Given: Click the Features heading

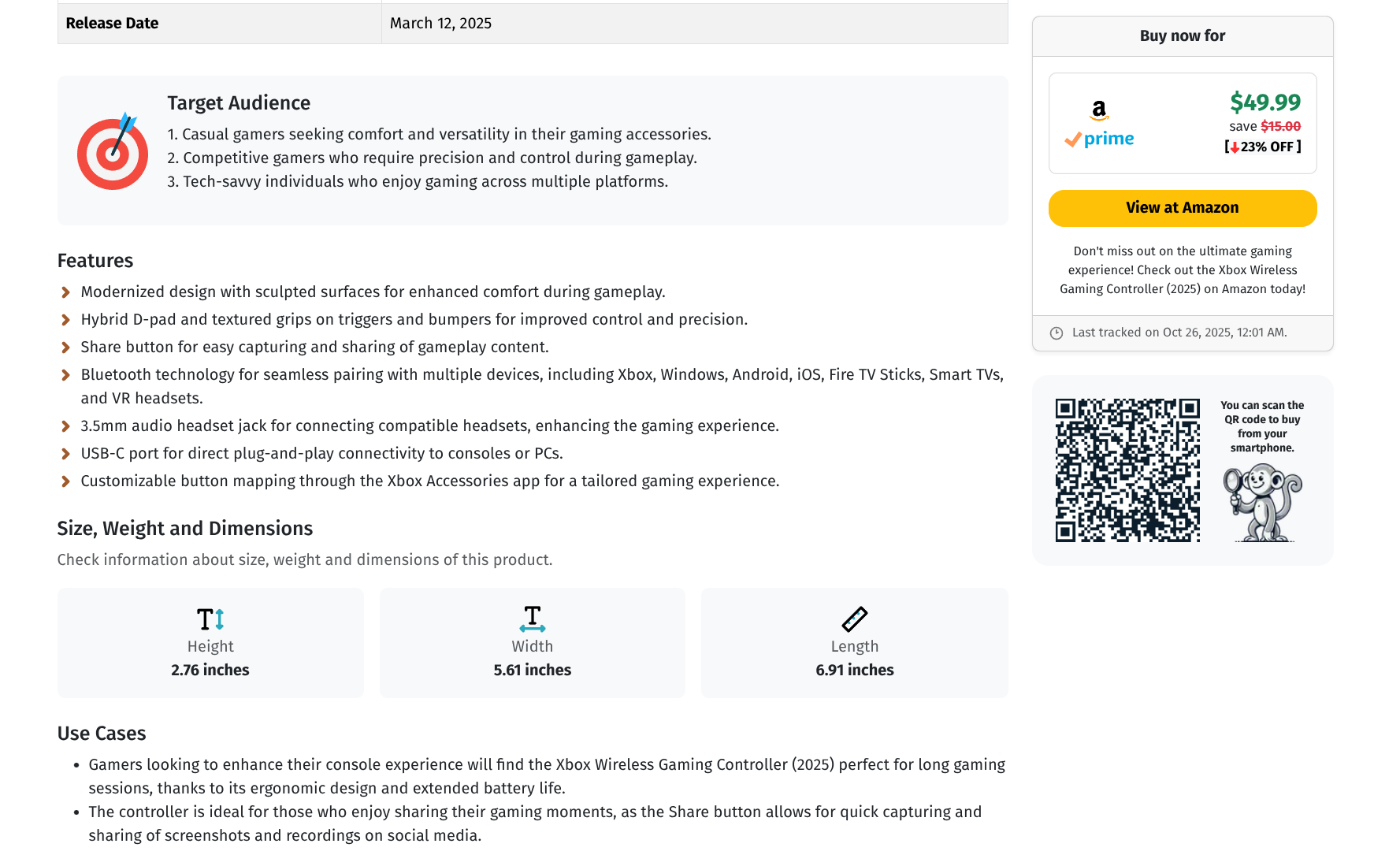Looking at the screenshot, I should pyautogui.click(x=95, y=261).
